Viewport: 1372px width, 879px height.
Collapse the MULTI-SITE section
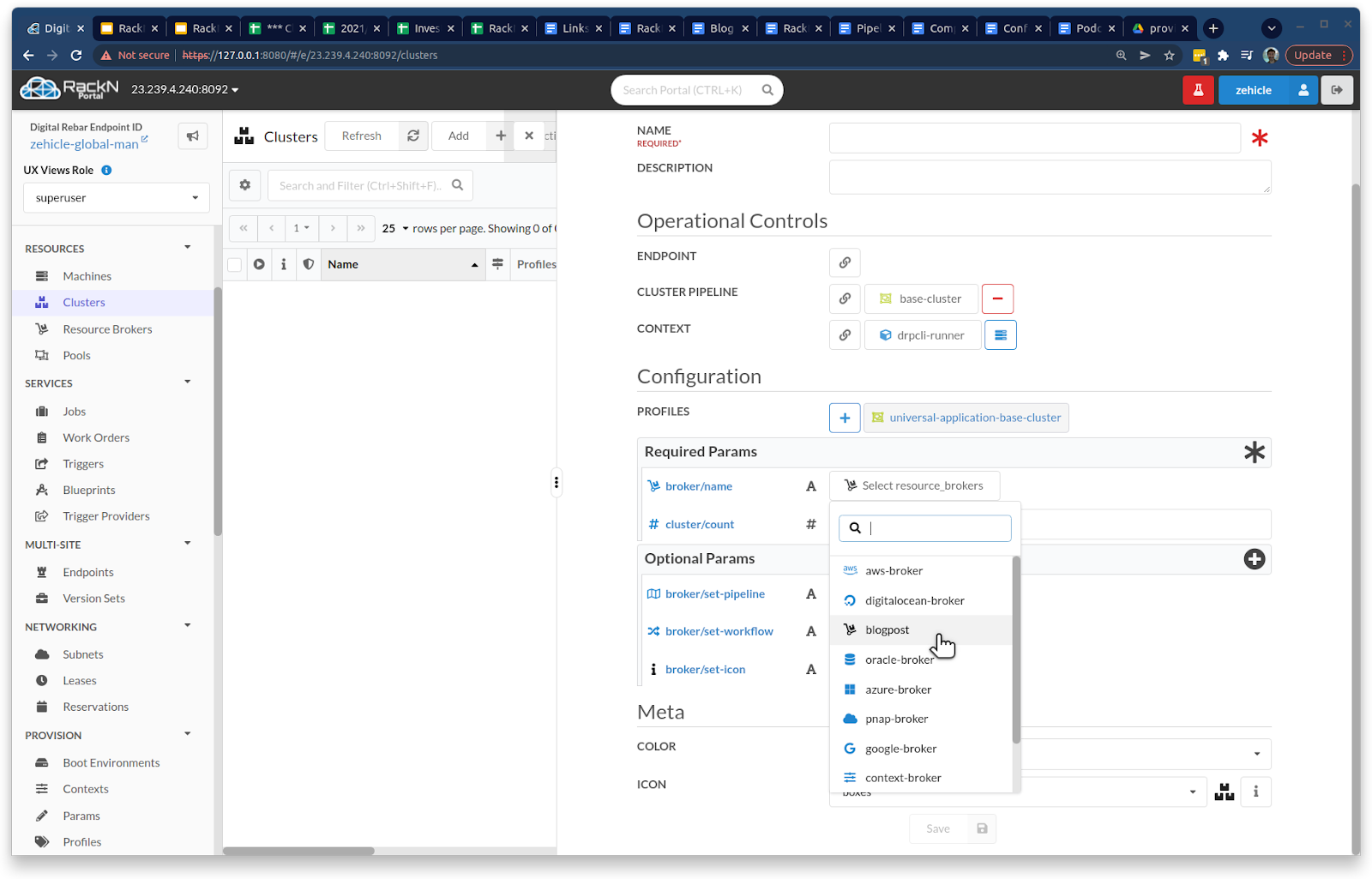(x=188, y=544)
